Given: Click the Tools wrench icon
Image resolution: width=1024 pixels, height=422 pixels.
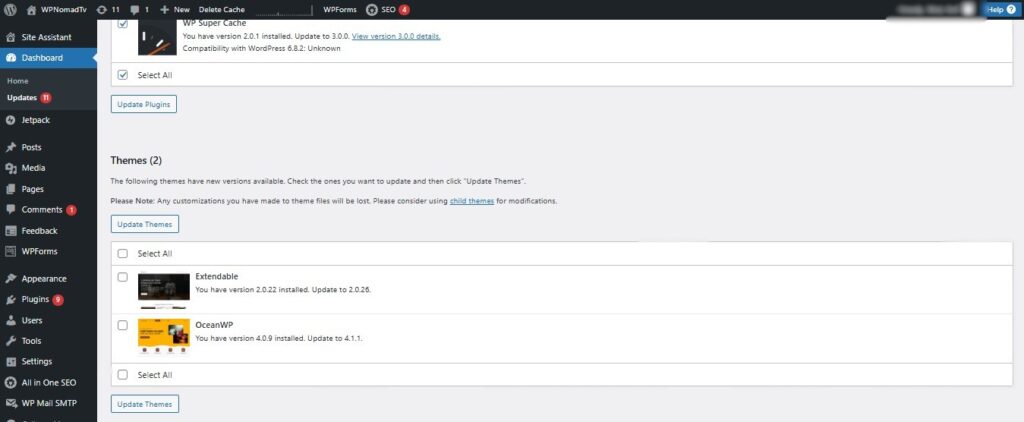Looking at the screenshot, I should coord(10,341).
